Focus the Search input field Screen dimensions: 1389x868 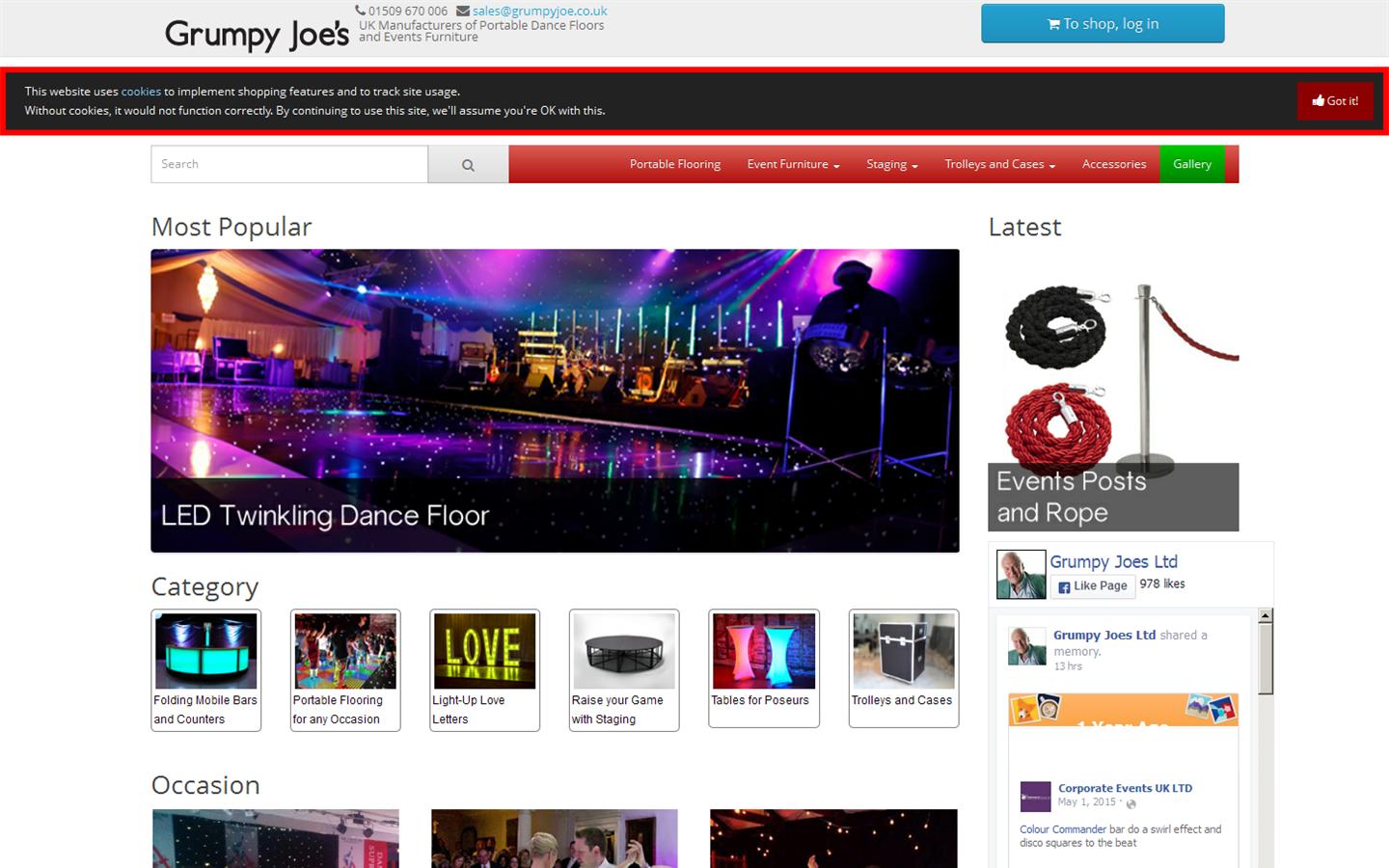(289, 164)
